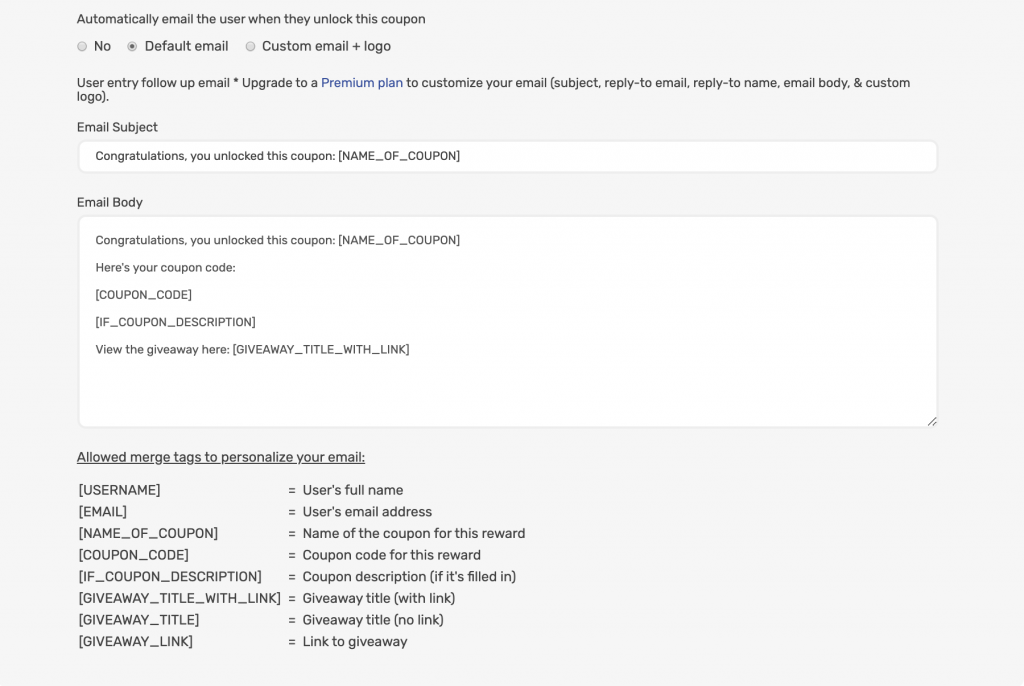Click the [EMAIL] merge tag
The height and width of the screenshot is (686, 1024).
103,512
